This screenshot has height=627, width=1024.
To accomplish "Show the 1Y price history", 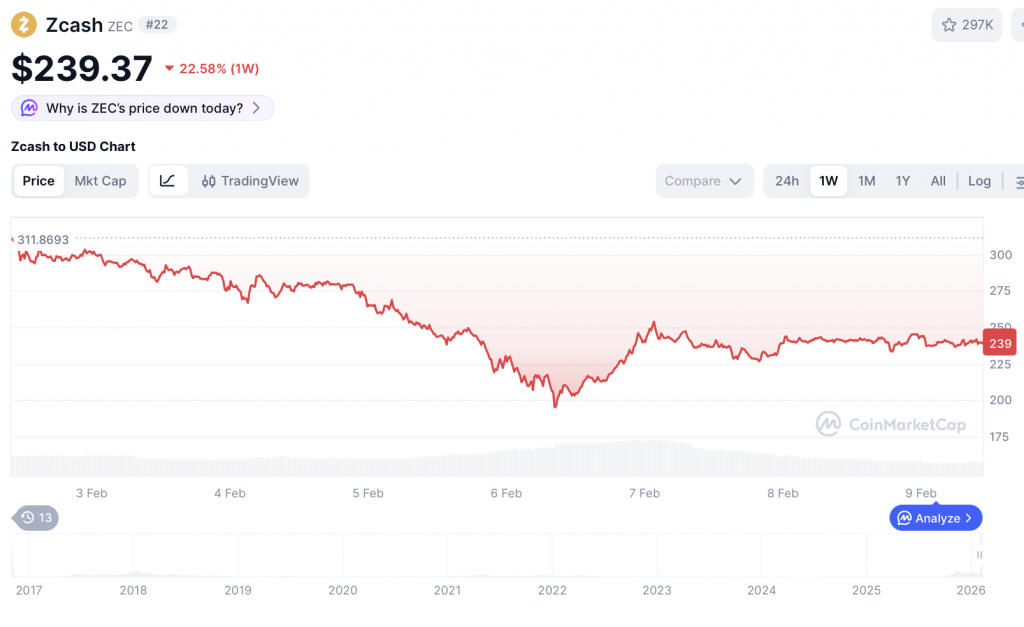I will click(x=903, y=181).
